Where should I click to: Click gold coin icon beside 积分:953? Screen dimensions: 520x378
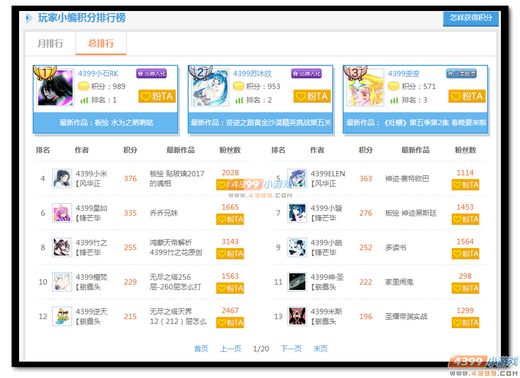(238, 86)
